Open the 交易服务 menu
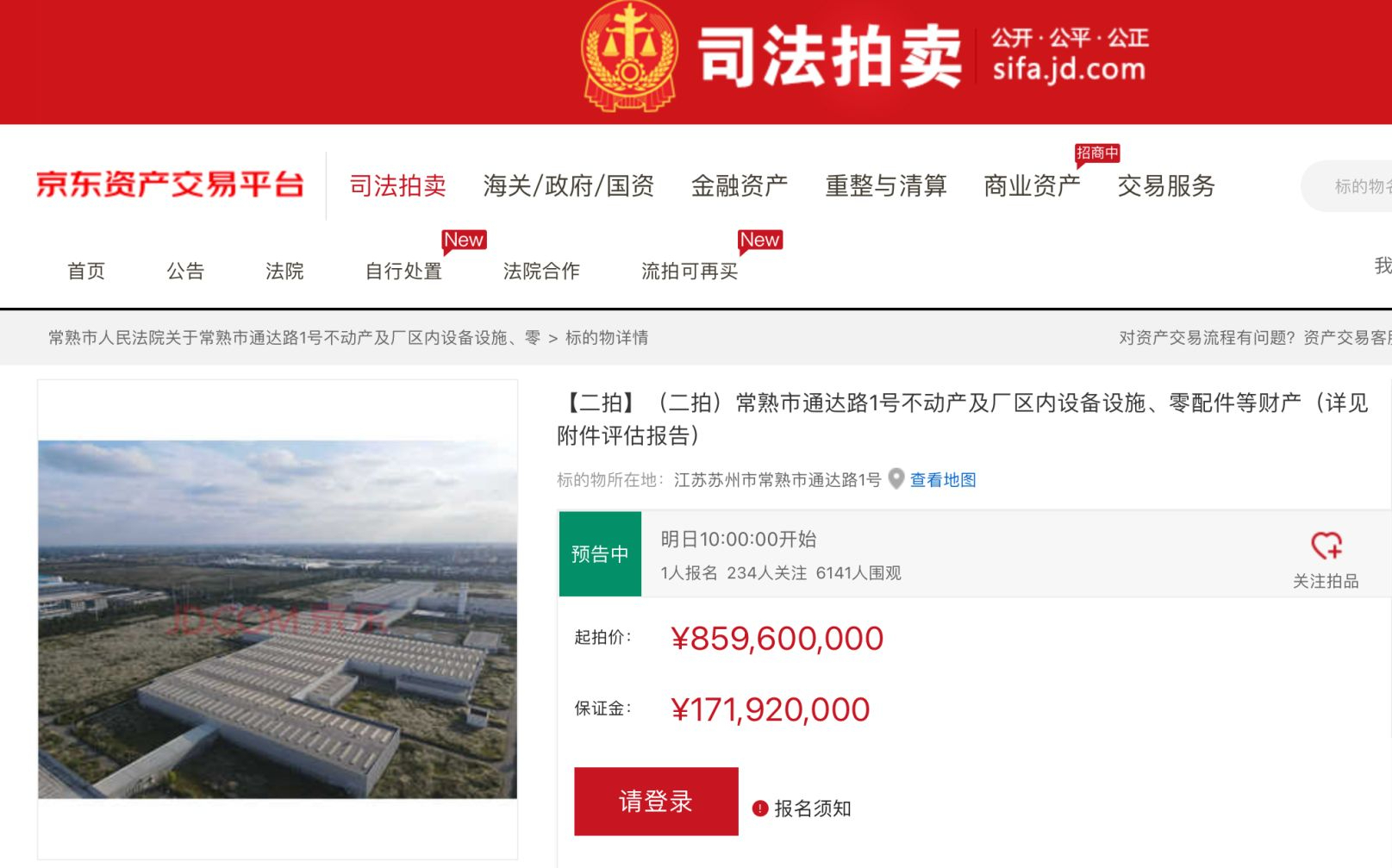This screenshot has width=1392, height=868. coord(1166,185)
